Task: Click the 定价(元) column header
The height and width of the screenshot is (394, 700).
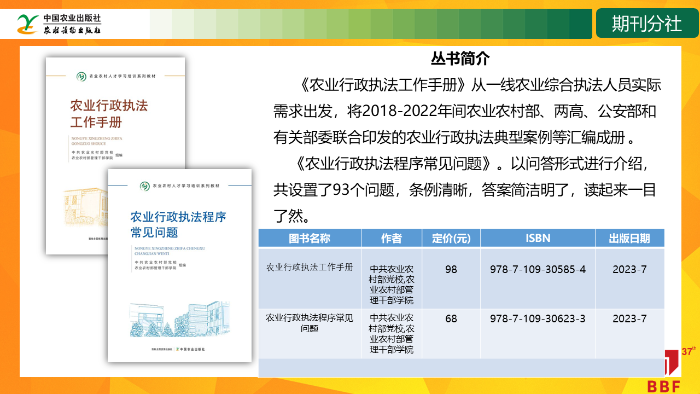Action: click(x=451, y=238)
